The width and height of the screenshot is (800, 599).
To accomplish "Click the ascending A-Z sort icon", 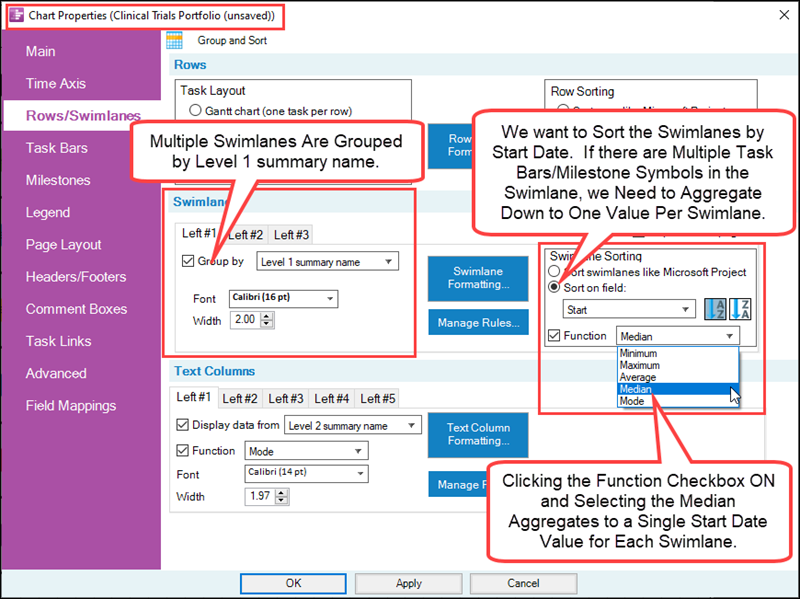I will coord(715,307).
